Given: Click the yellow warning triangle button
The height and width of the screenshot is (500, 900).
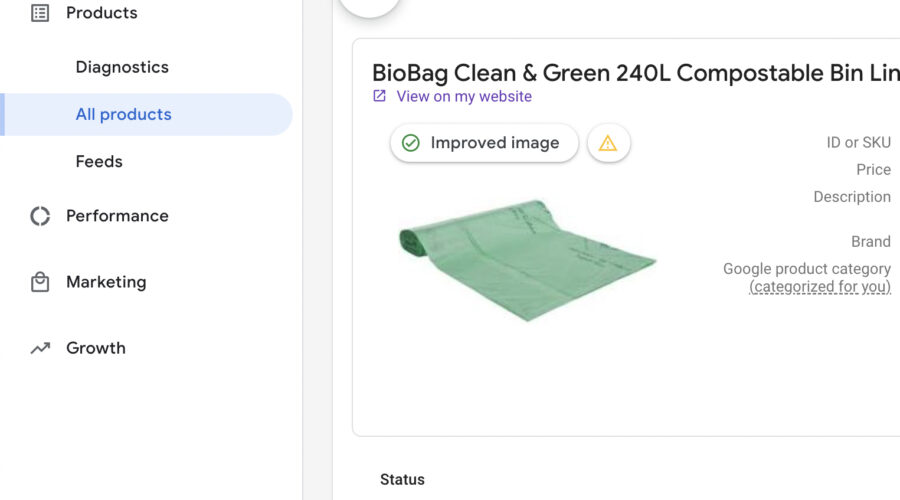Looking at the screenshot, I should coord(608,143).
